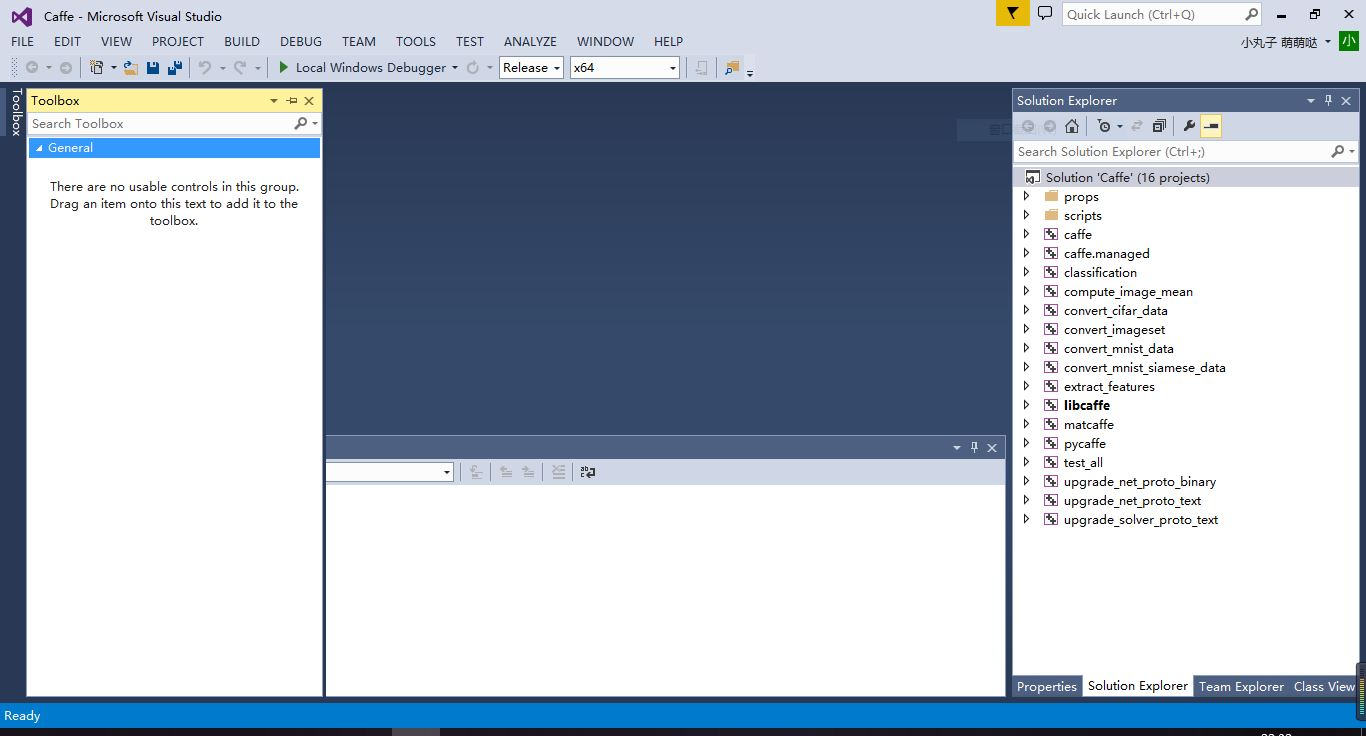Switch to the Properties tab
1366x736 pixels.
point(1047,686)
